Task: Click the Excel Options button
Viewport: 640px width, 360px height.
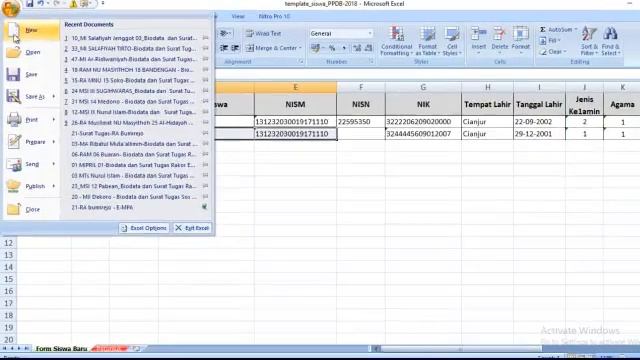Action: [x=144, y=228]
